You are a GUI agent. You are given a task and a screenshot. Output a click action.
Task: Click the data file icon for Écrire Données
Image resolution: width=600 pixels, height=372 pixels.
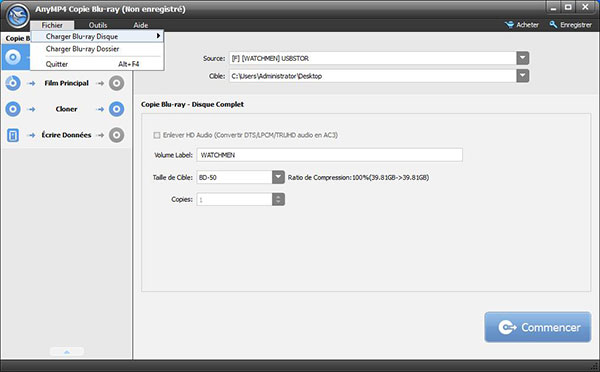pos(13,135)
